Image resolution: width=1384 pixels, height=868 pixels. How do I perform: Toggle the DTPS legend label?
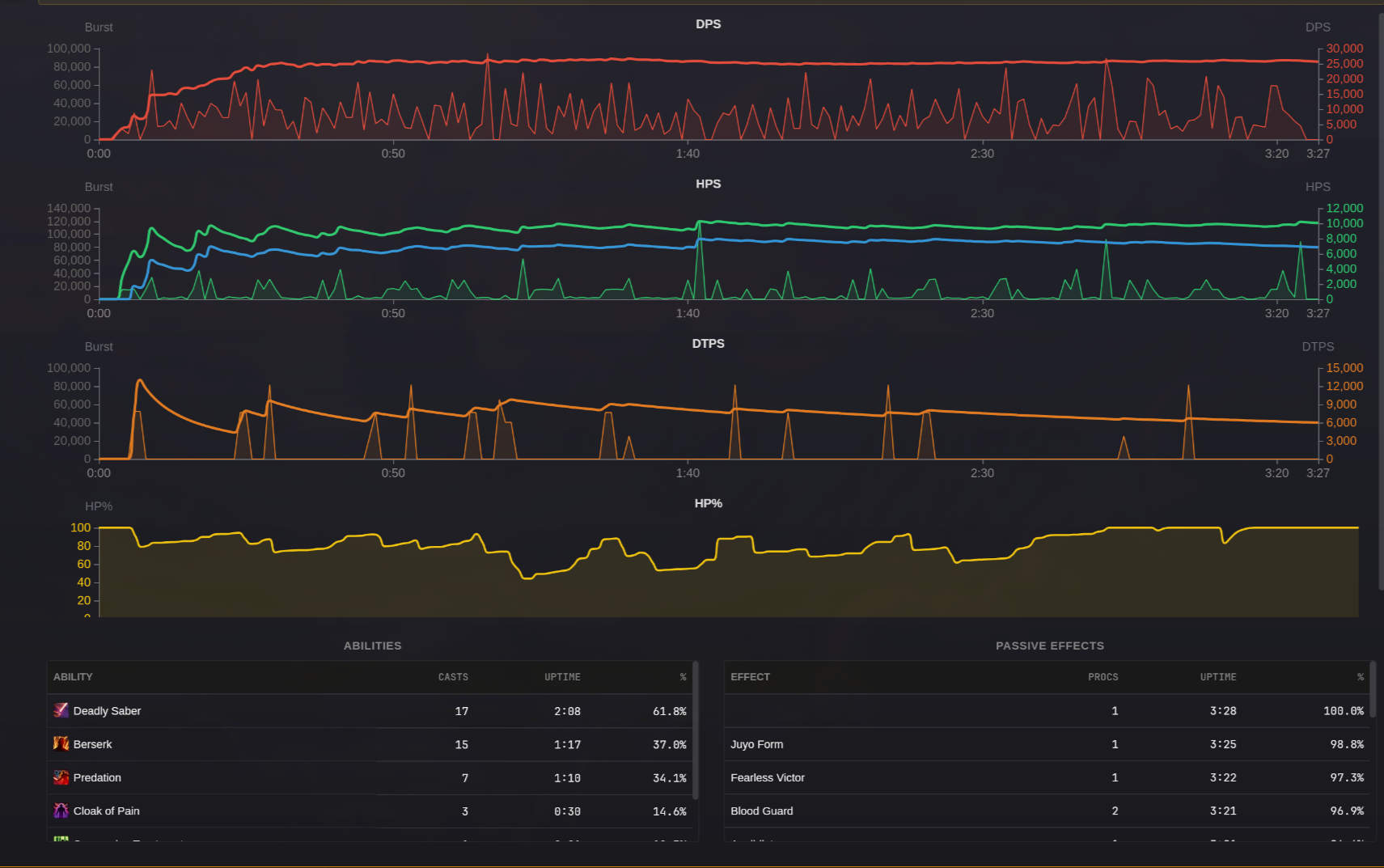coord(1317,346)
